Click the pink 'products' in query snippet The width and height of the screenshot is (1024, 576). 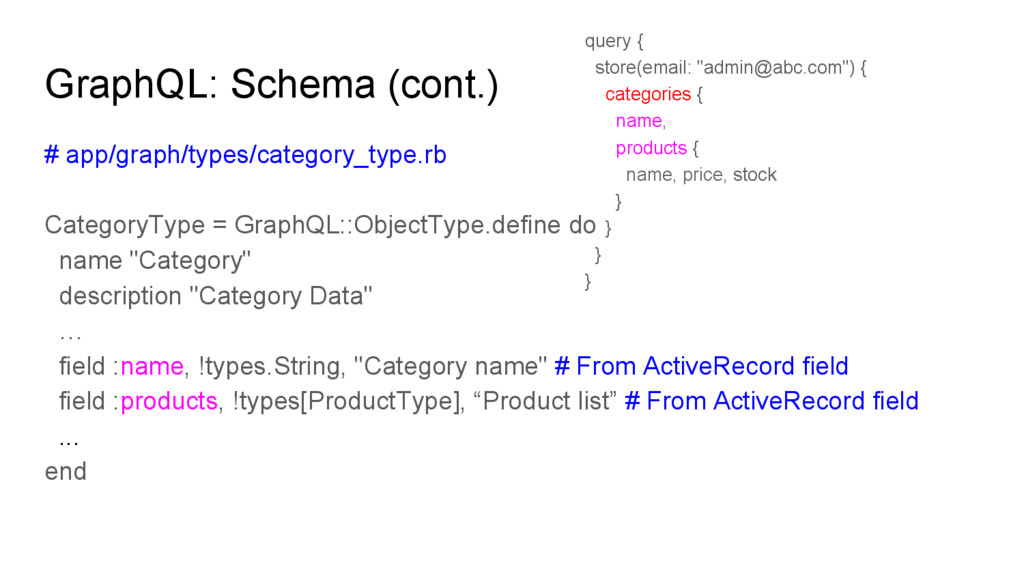click(651, 148)
